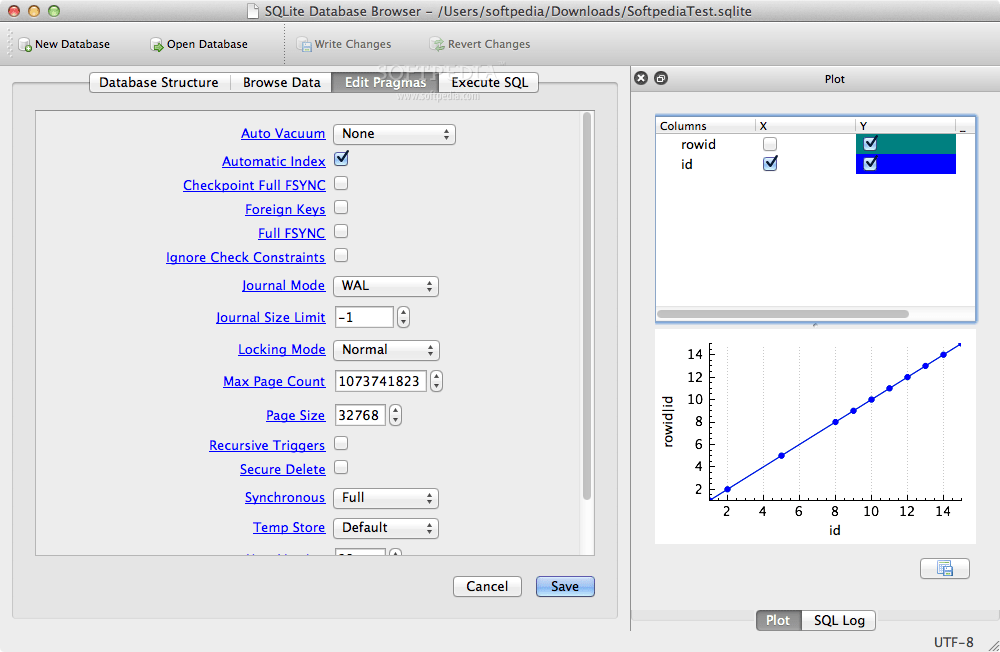This screenshot has width=1000, height=652.
Task: Click the Journal Size Limit input field
Action: point(364,317)
